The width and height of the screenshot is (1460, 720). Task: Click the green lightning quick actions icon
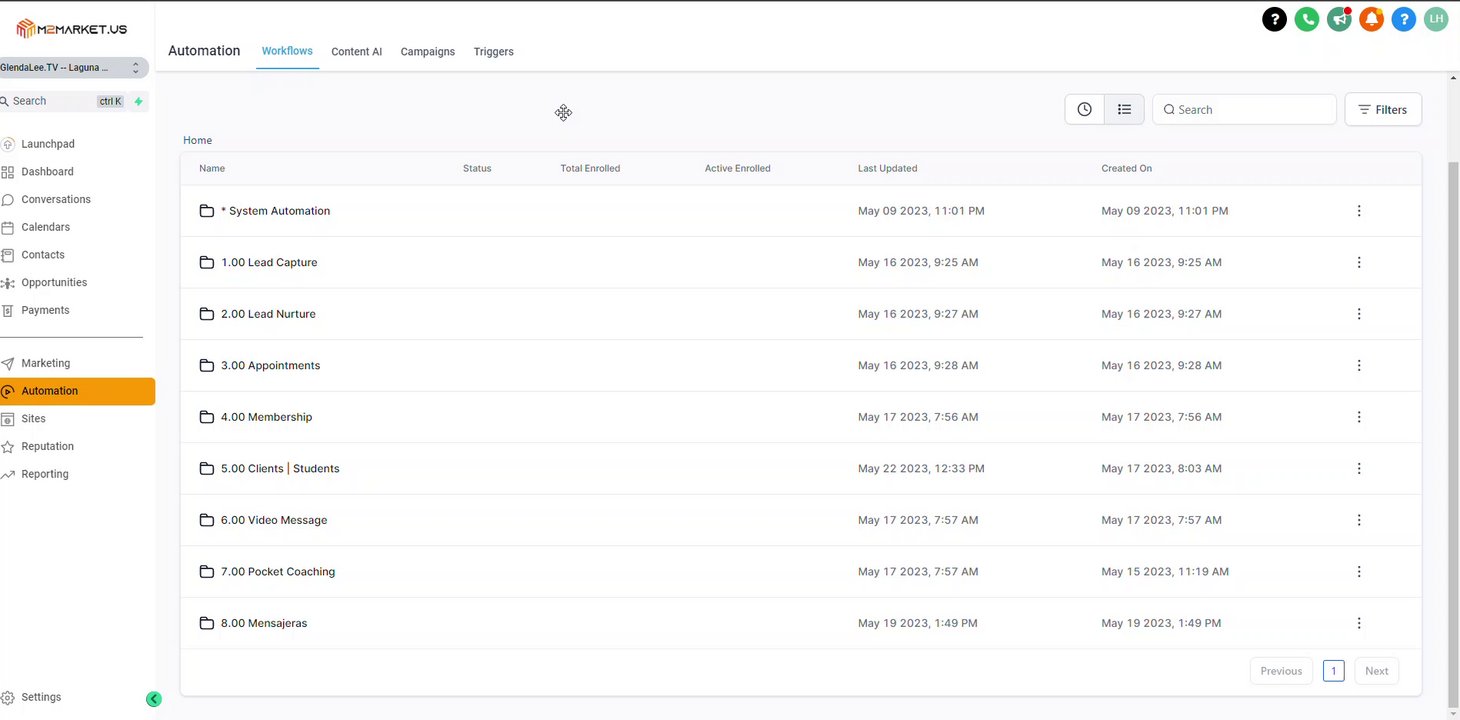pos(139,101)
